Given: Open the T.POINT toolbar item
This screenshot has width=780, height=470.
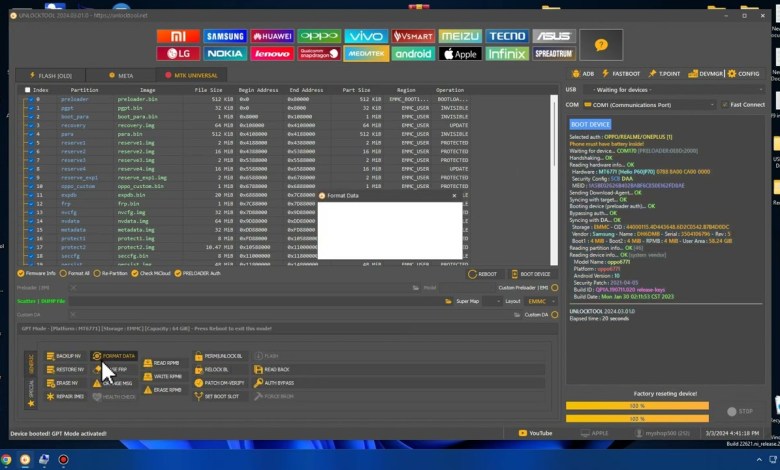Looking at the screenshot, I should click(664, 74).
